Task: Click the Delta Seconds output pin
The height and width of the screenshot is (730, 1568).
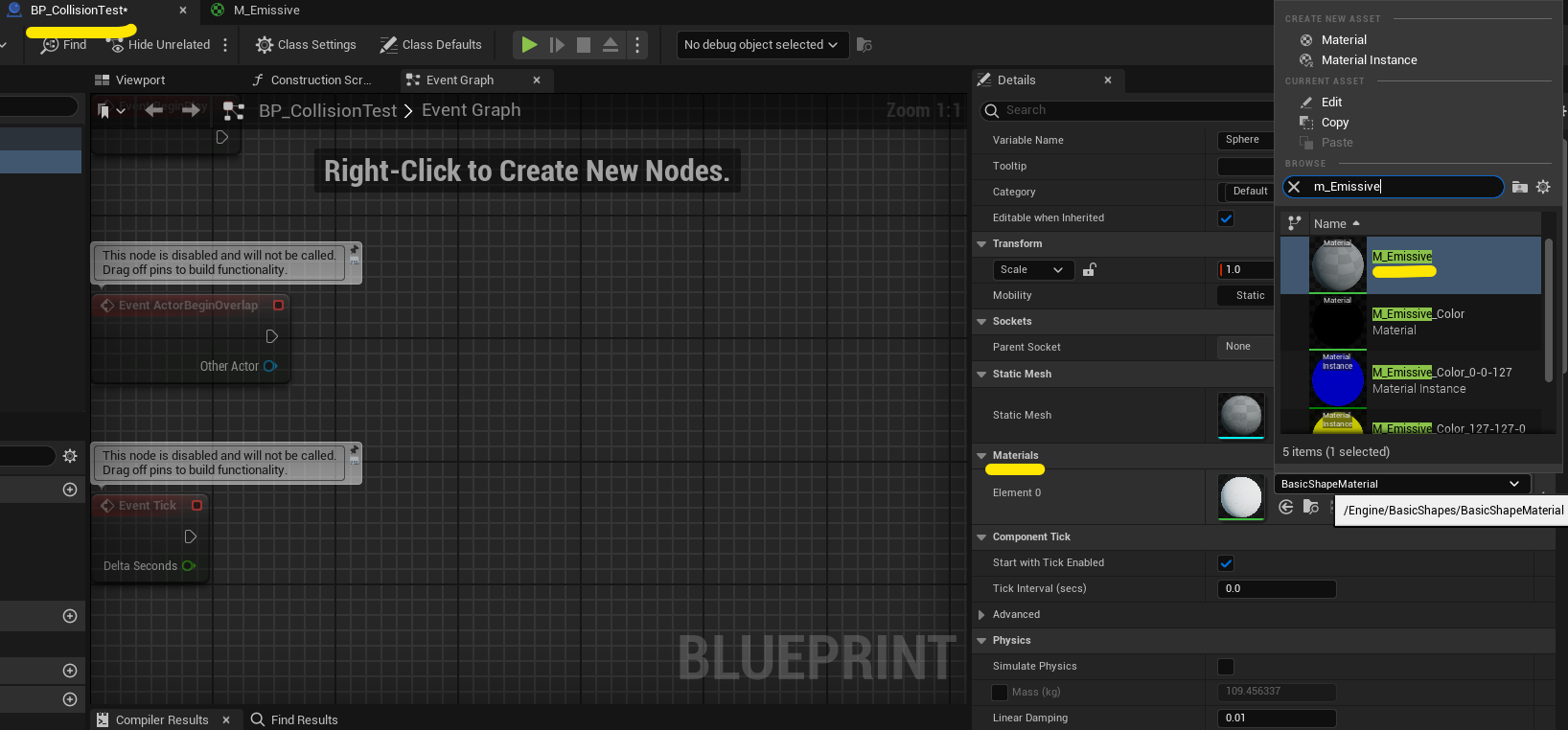Action: [189, 566]
